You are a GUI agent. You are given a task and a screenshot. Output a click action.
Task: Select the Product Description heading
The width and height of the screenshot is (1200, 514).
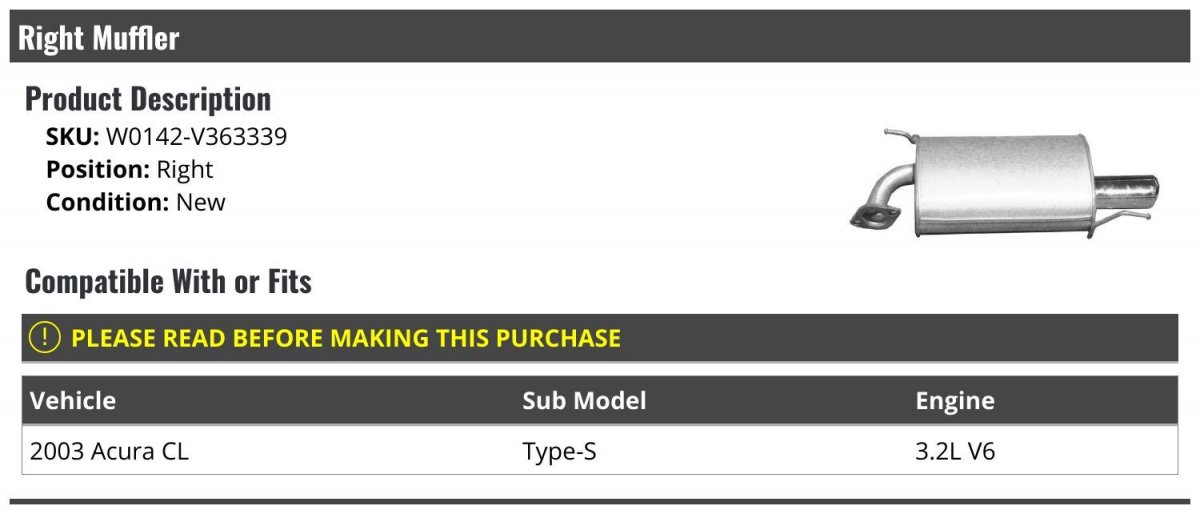tap(148, 99)
